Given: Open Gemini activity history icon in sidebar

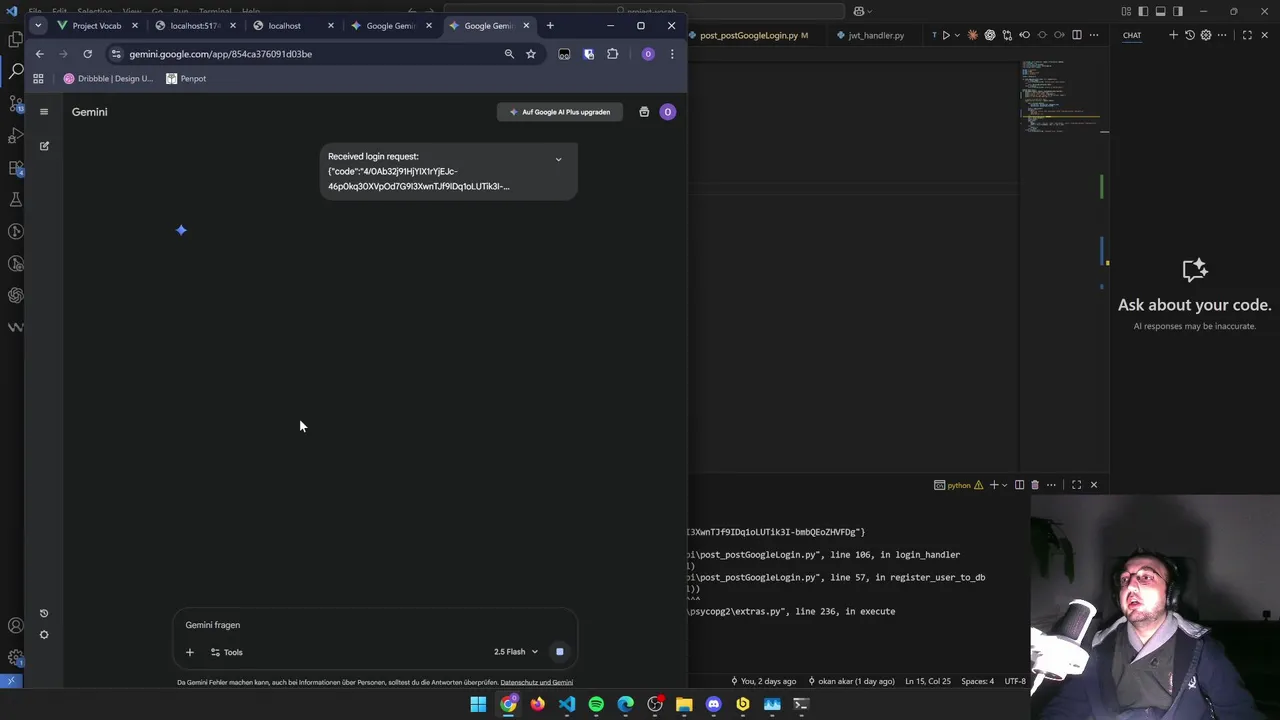Looking at the screenshot, I should 44,613.
